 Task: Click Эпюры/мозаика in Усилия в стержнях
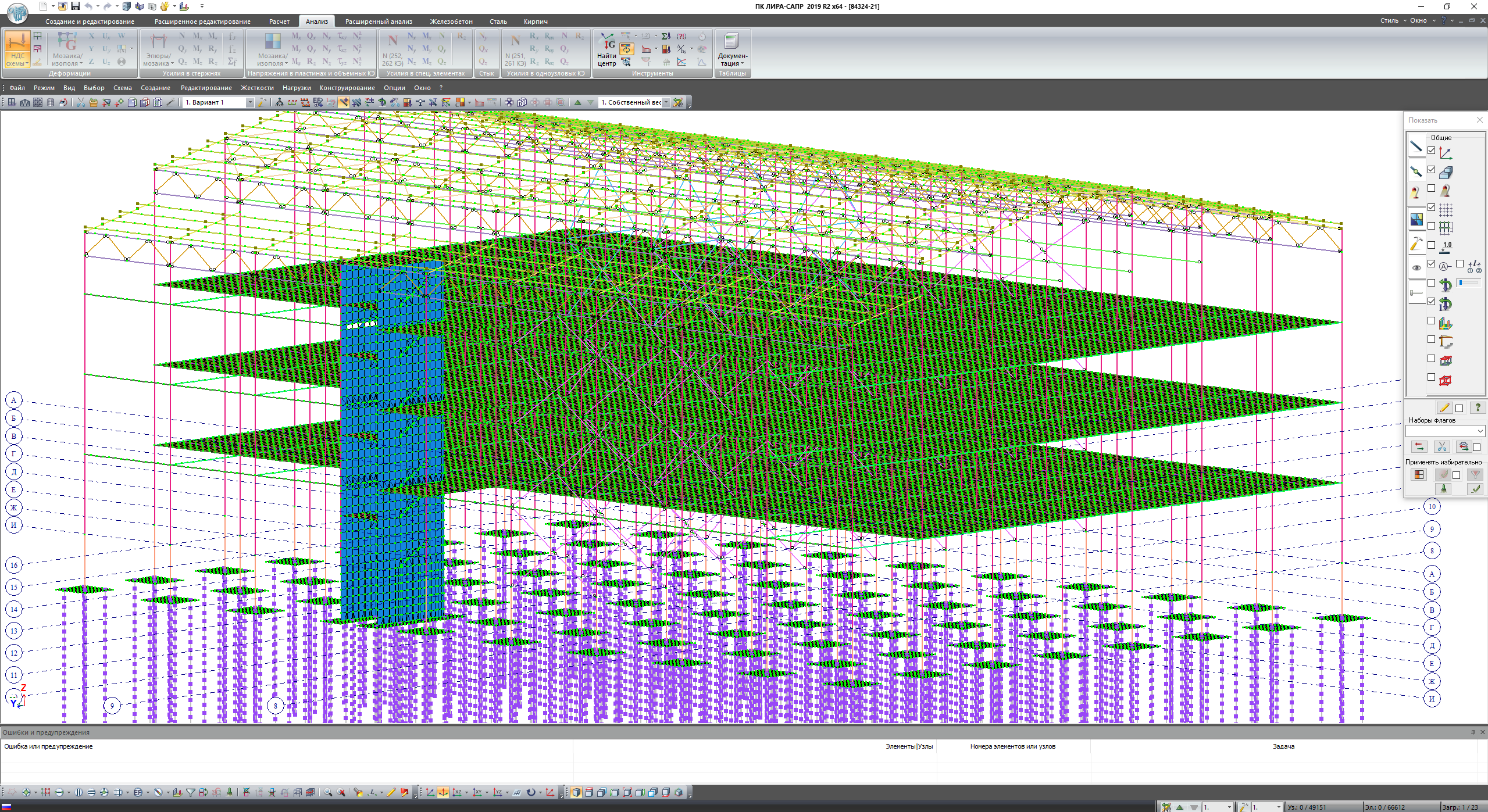point(158,50)
